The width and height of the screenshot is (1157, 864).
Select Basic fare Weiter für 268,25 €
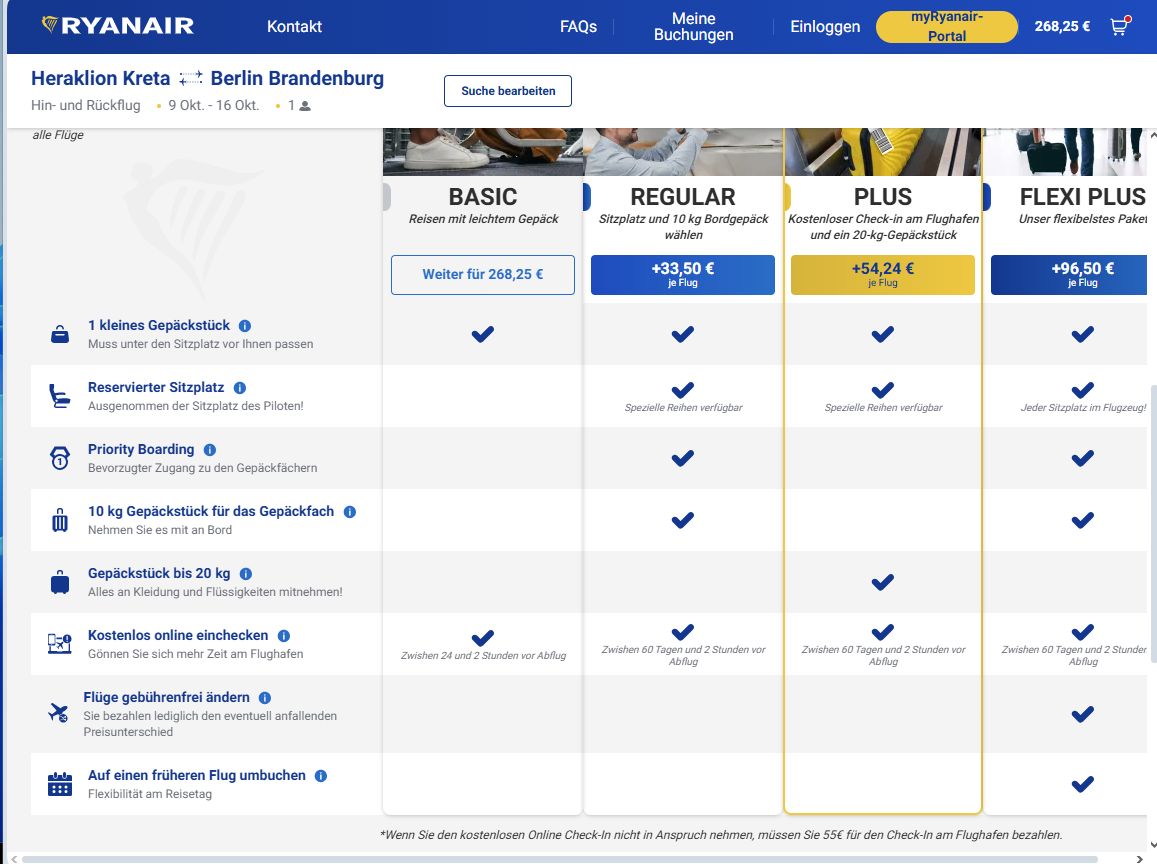(x=482, y=275)
